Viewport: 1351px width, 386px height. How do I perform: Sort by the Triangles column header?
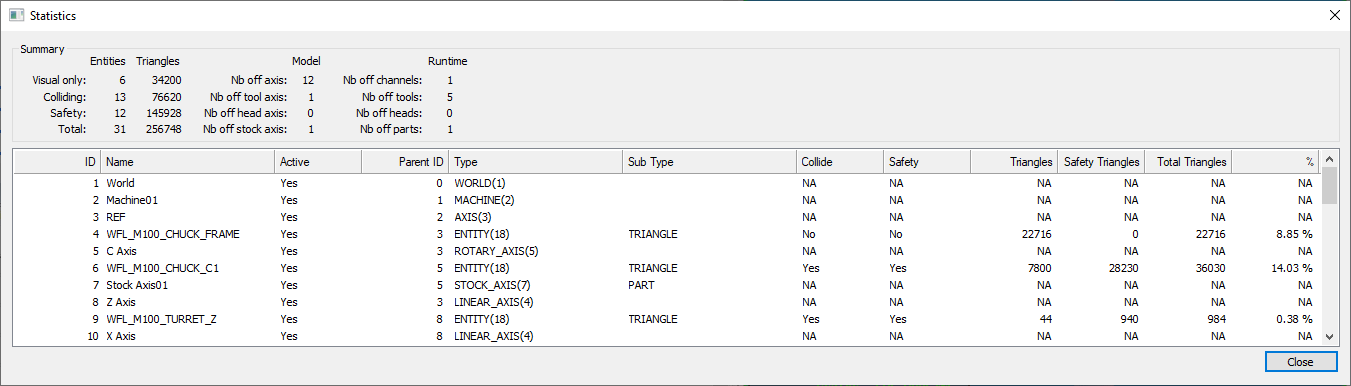coord(1014,161)
